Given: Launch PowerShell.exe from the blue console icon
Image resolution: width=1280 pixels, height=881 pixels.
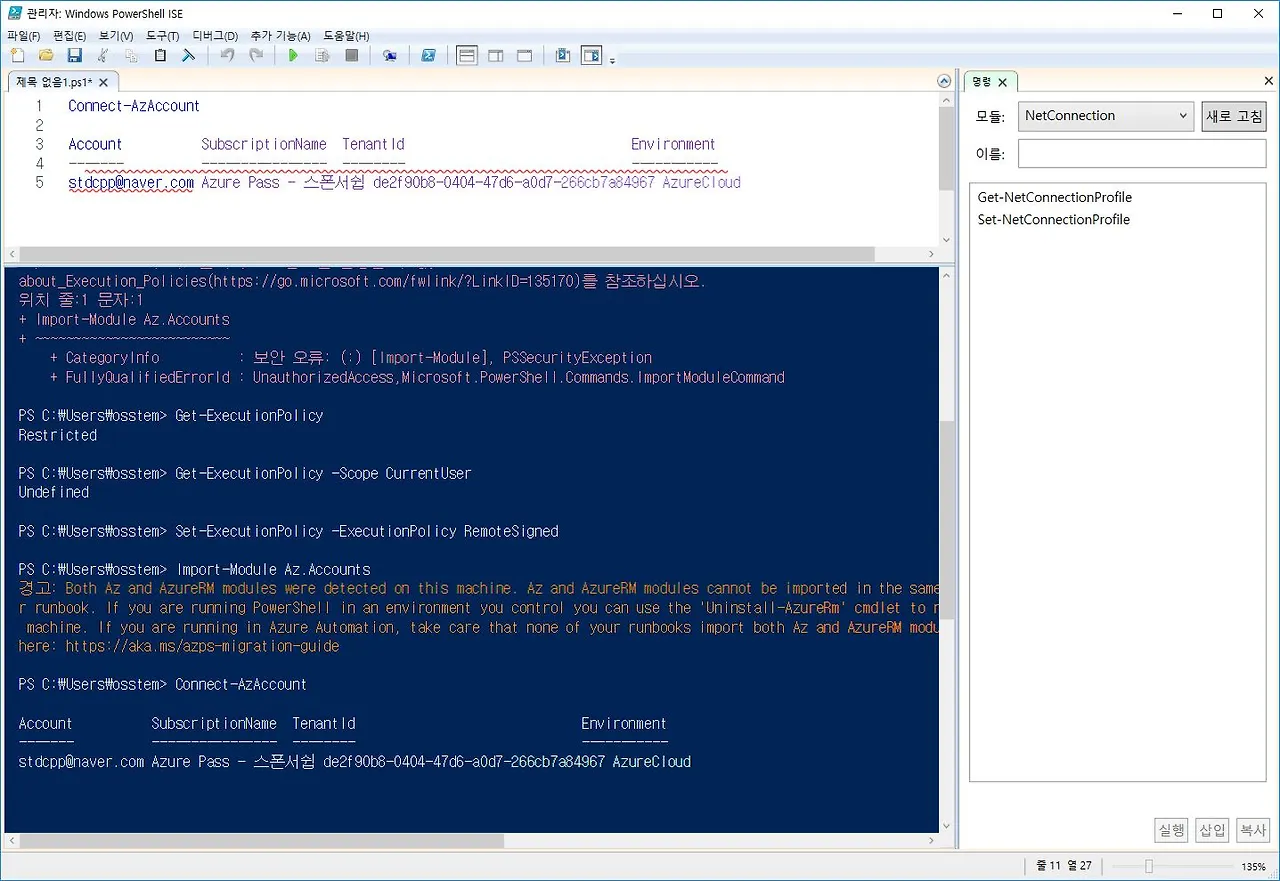Looking at the screenshot, I should click(x=428, y=56).
